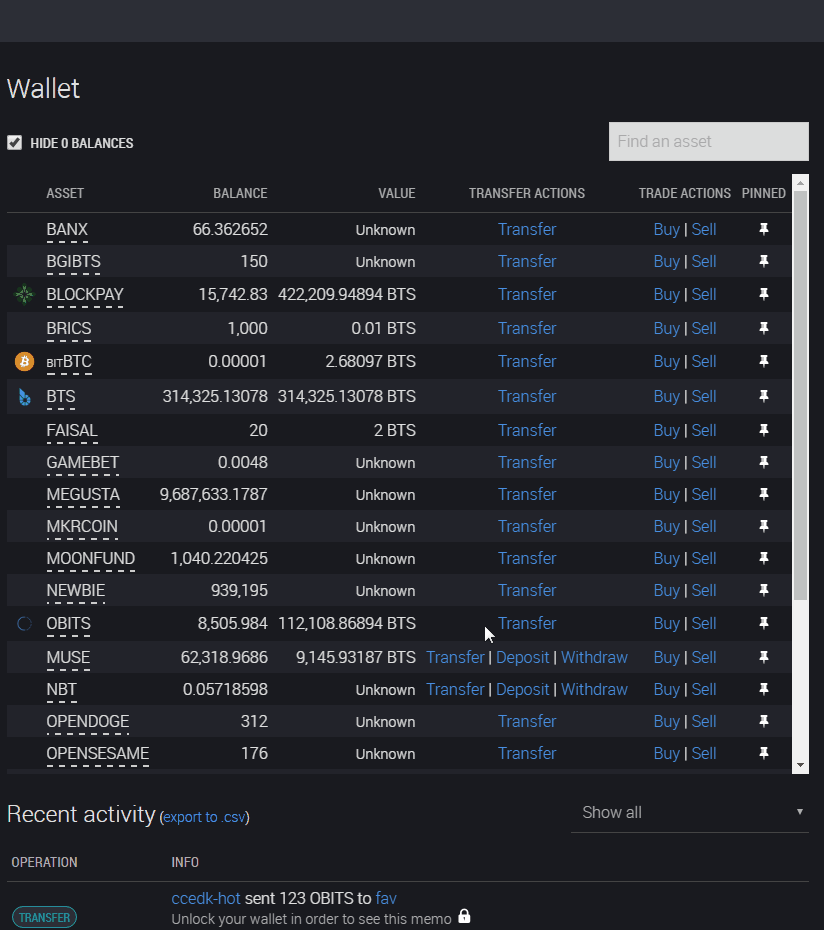Open the fav account link
The height and width of the screenshot is (930, 824).
click(386, 899)
